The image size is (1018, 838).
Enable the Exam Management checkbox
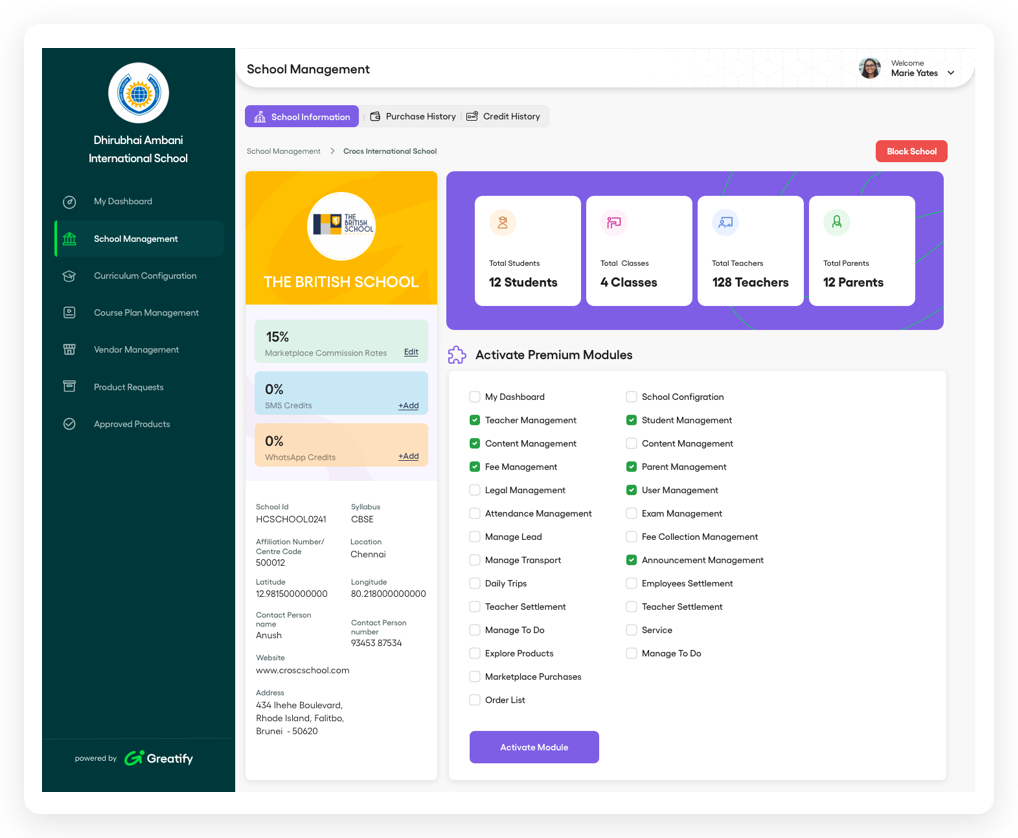point(631,514)
